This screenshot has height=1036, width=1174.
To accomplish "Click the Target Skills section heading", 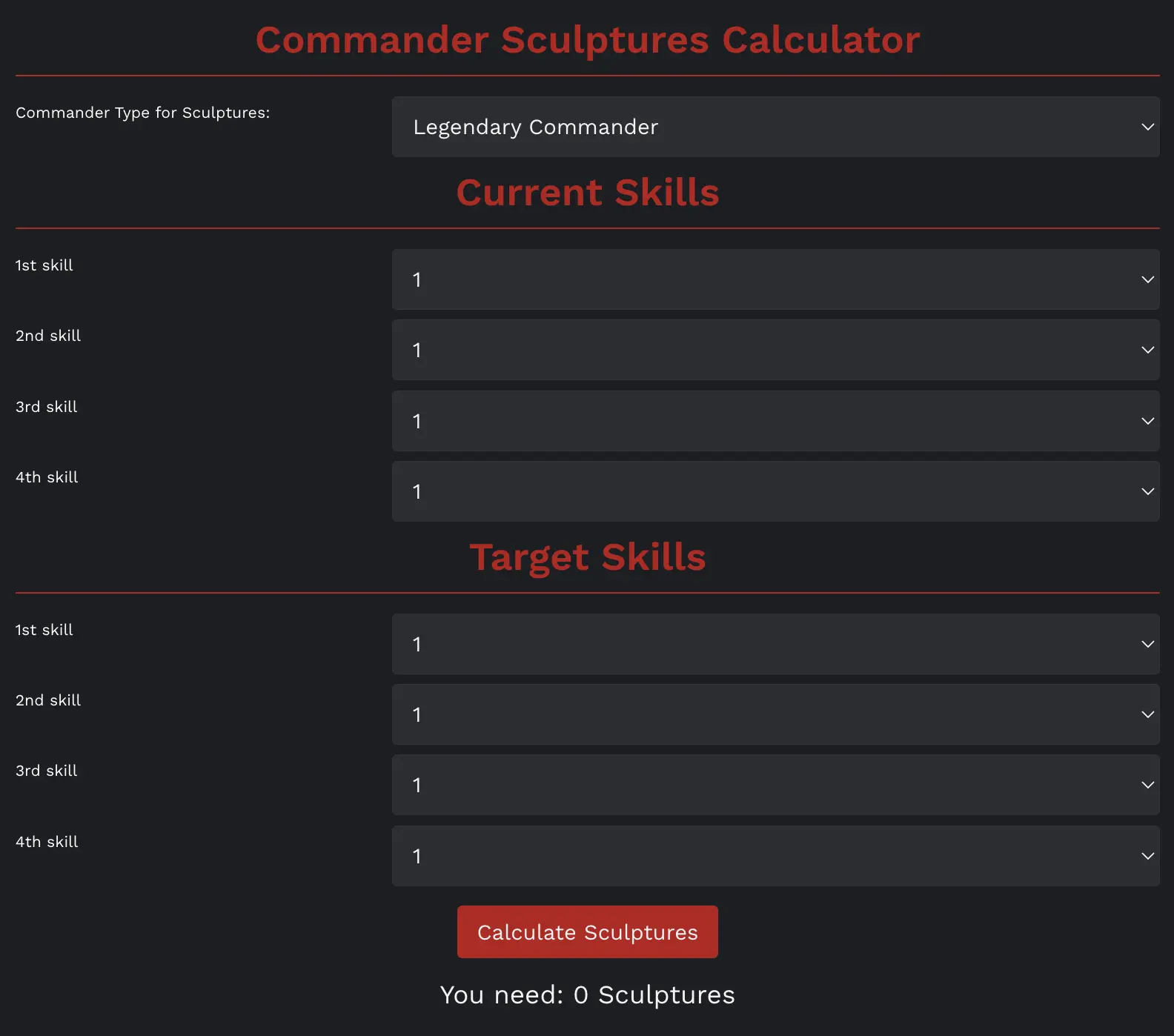I will point(587,557).
